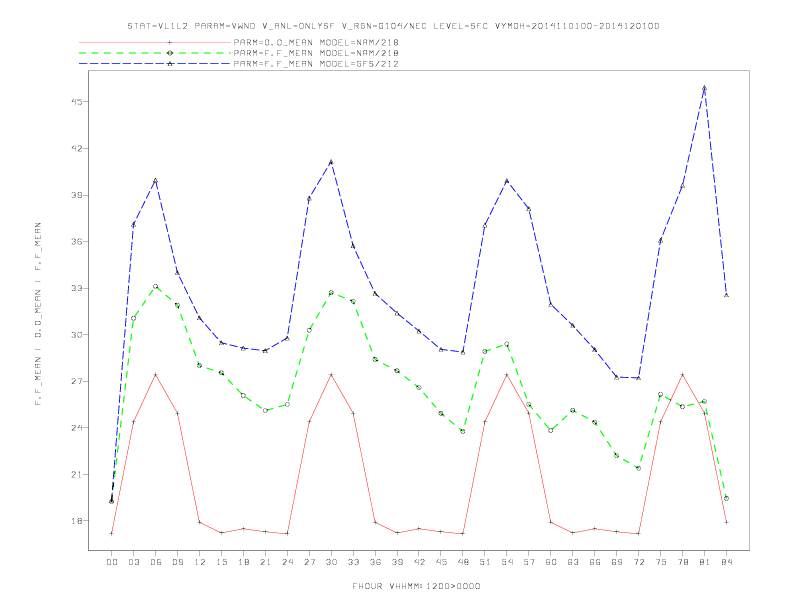
Task: Click the green NAM circle marker at hour 84
Action: (x=726, y=498)
